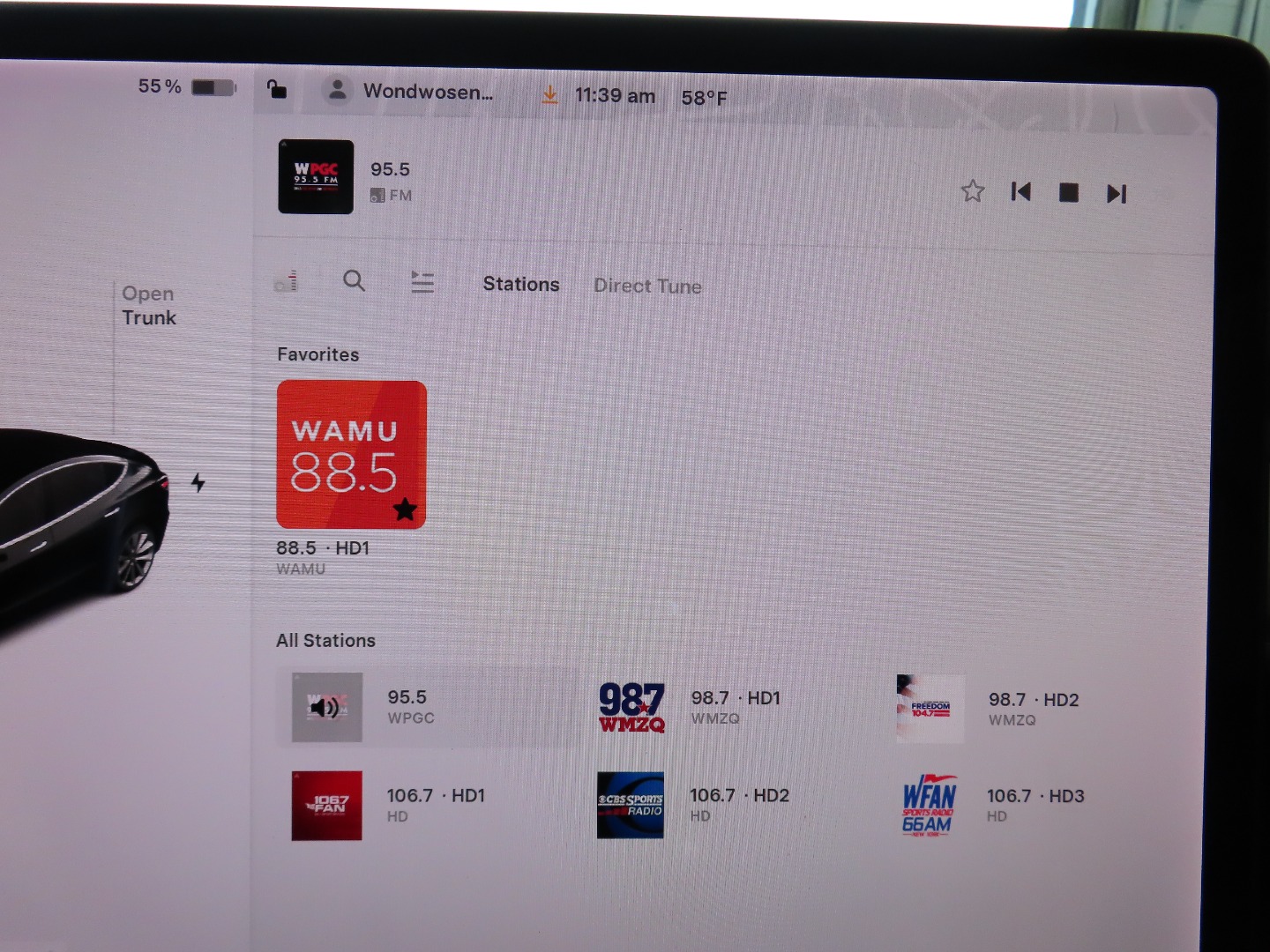The width and height of the screenshot is (1270, 952).
Task: Stop radio playback
Action: coord(1068,192)
